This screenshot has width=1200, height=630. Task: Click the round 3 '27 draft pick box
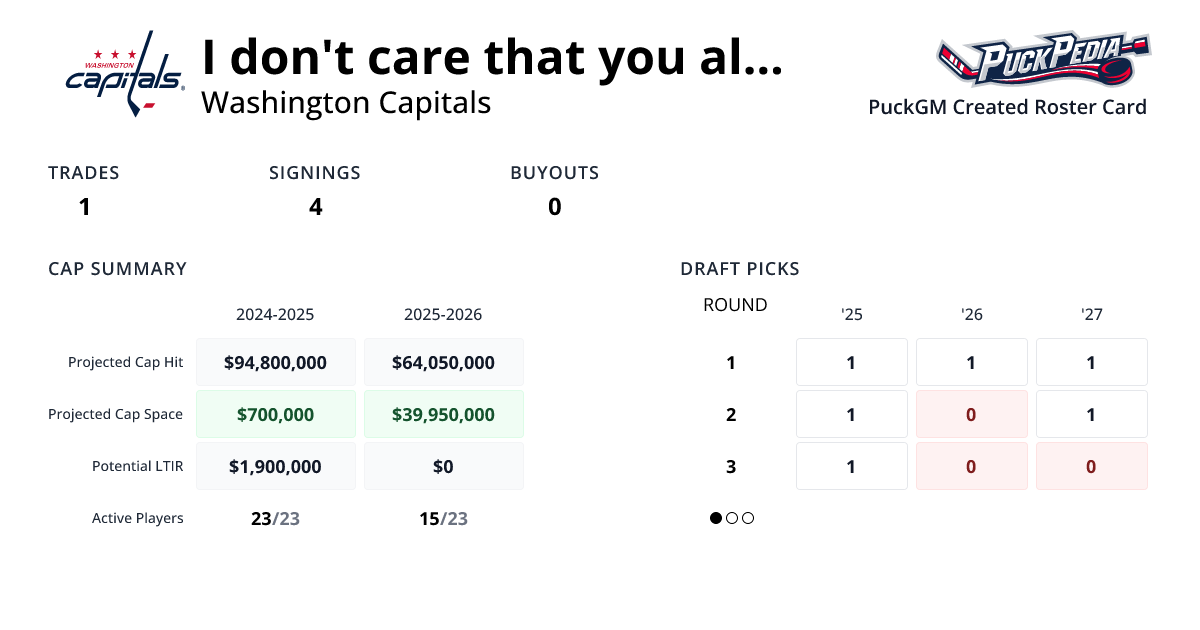(x=1092, y=466)
